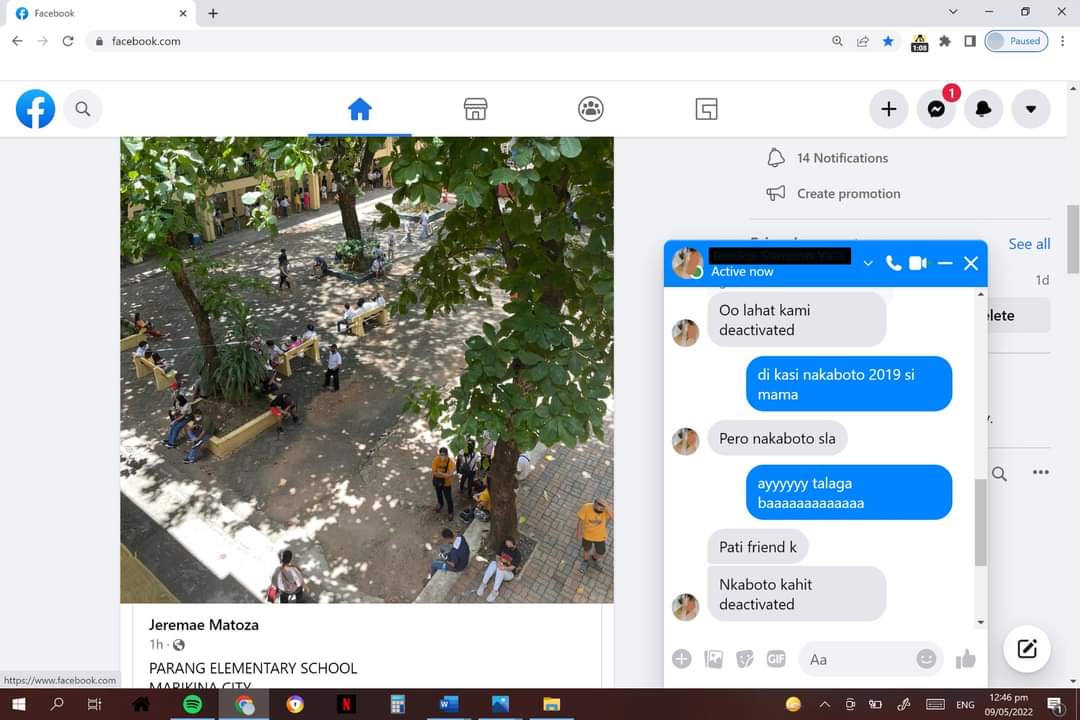Open the extensions puzzle icon
Screen dimensions: 1080x720
point(945,41)
